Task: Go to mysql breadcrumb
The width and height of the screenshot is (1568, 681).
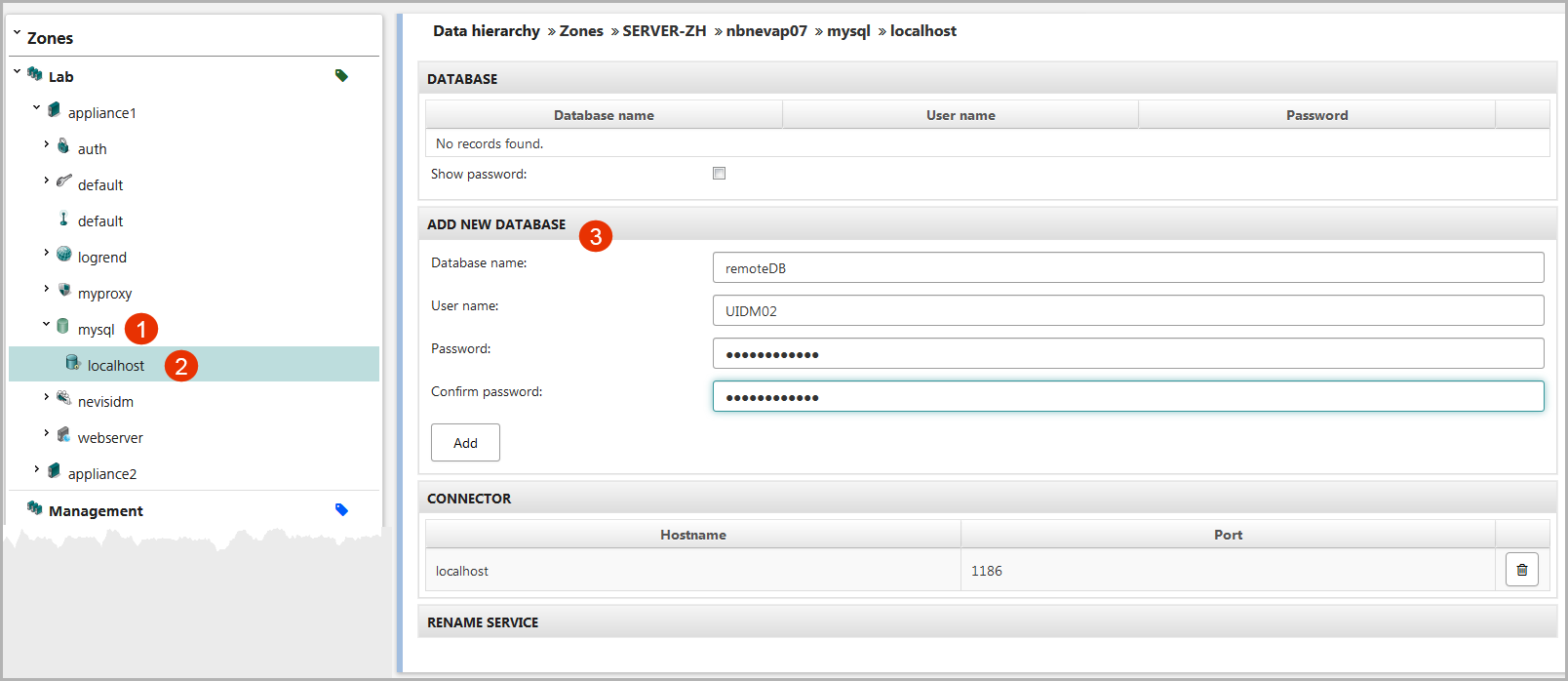Action: tap(848, 31)
